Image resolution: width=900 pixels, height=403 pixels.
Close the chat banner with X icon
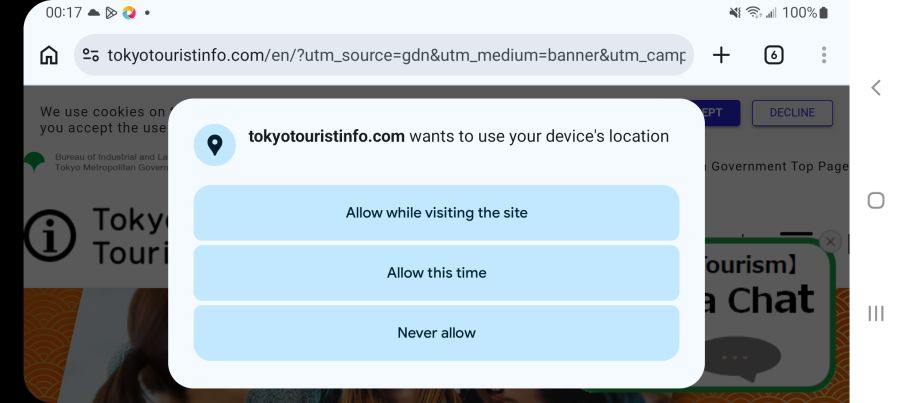tap(830, 241)
